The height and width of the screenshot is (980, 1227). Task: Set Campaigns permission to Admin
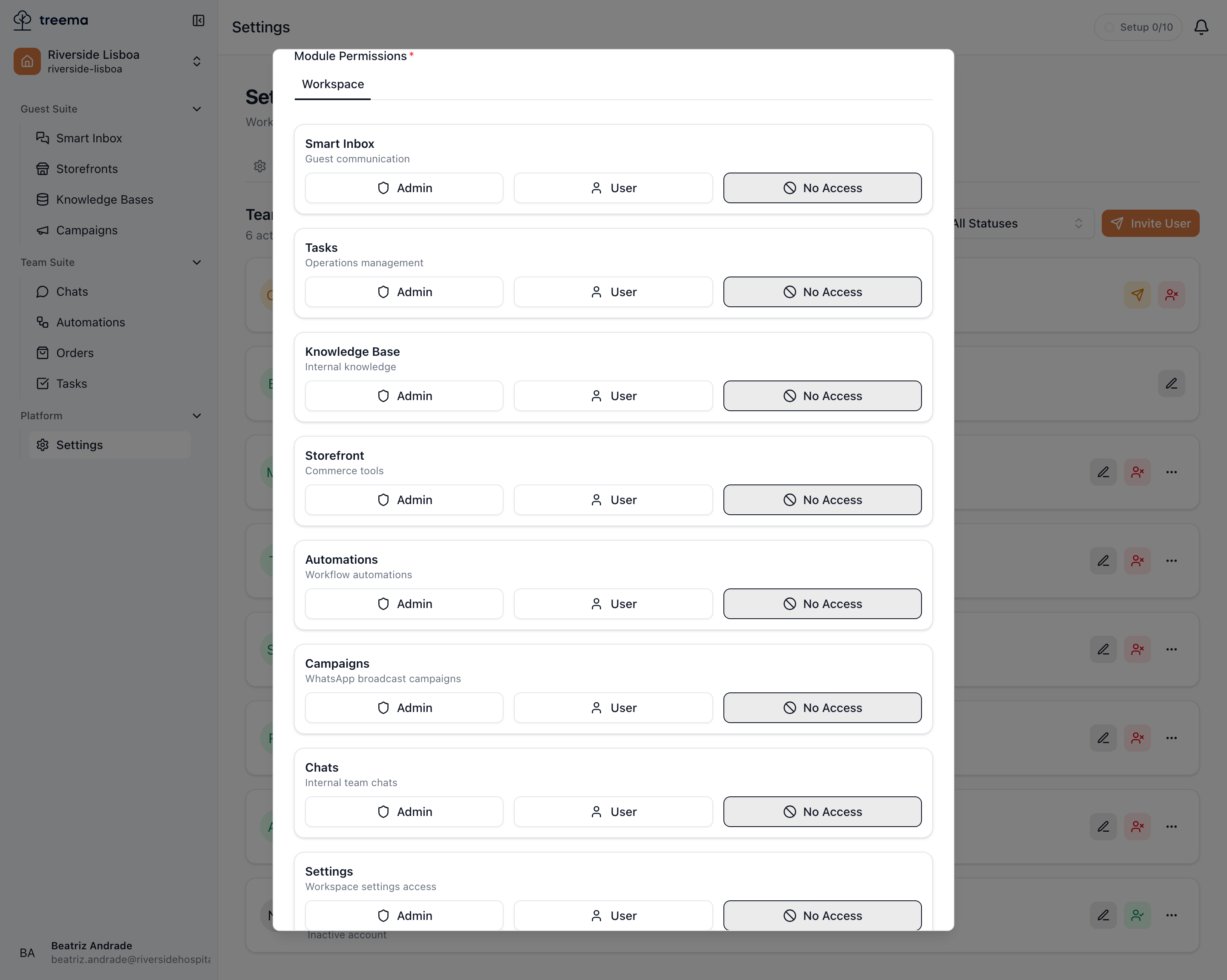404,708
